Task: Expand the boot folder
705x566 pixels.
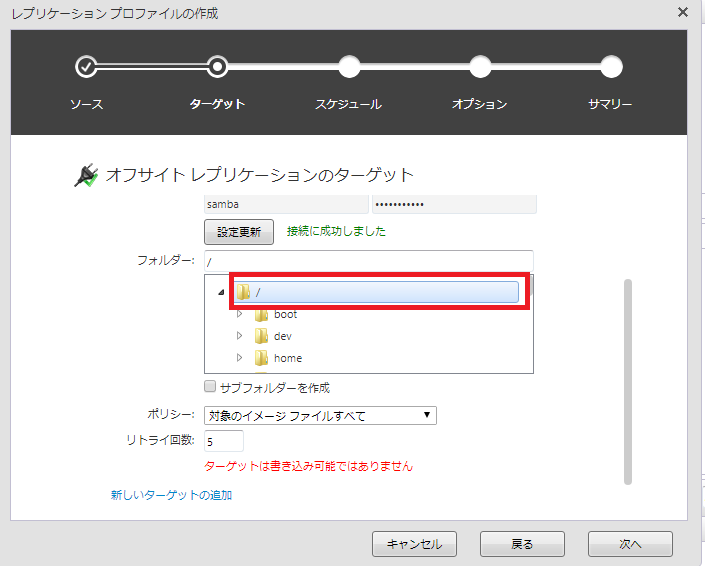Action: (240, 314)
